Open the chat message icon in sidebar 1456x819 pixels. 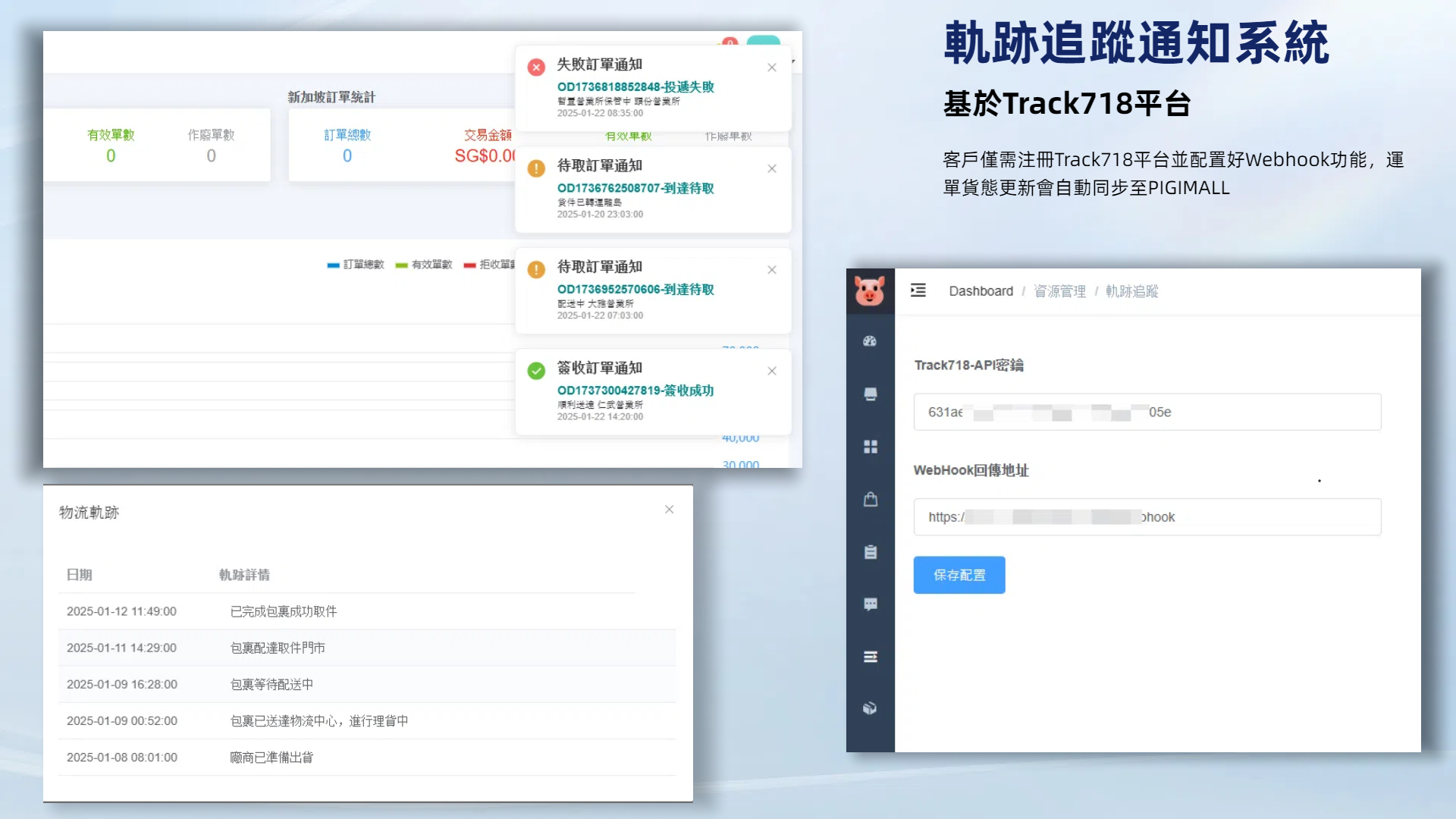(x=870, y=604)
